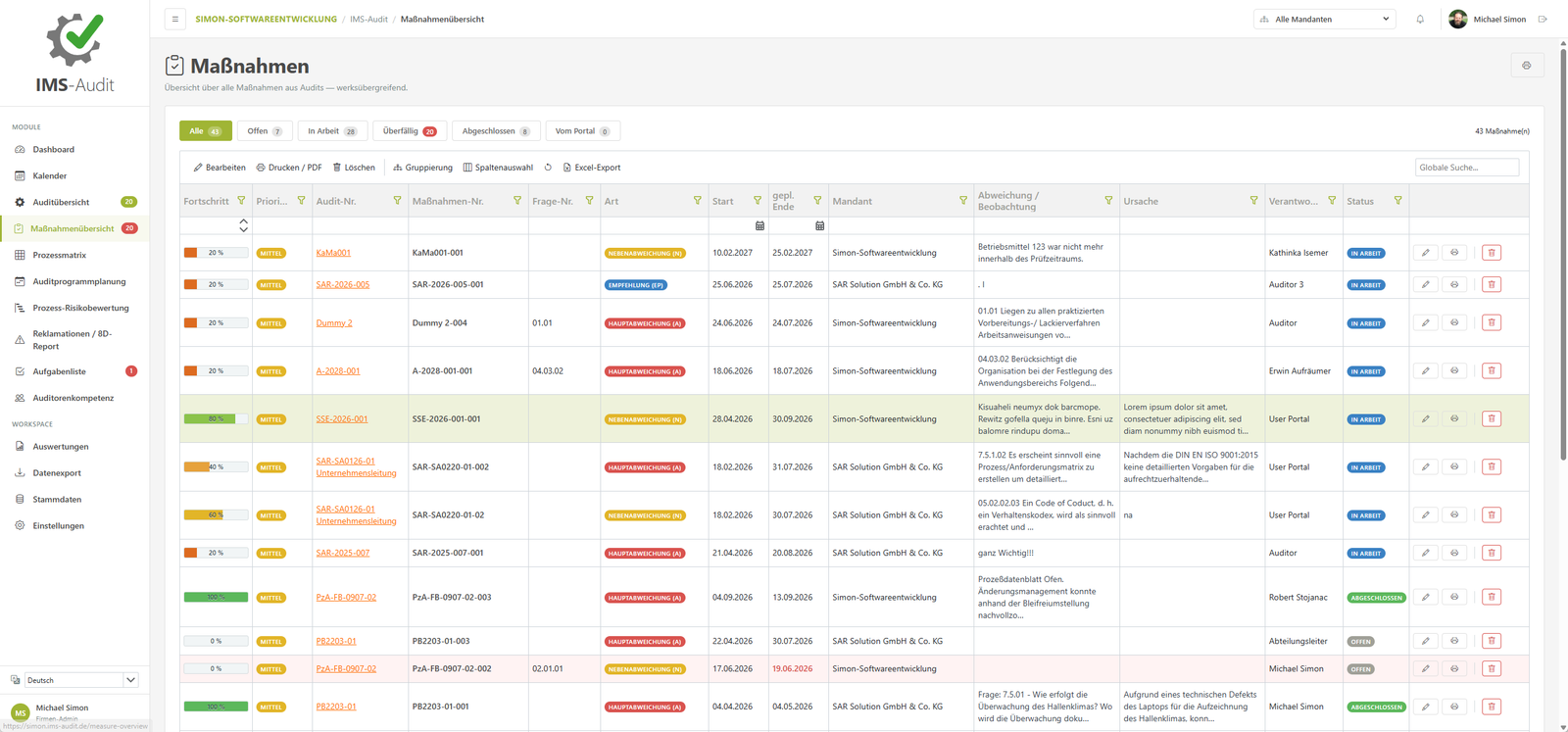Increase the Fortschritt filter value spinner
The width and height of the screenshot is (1568, 732).
click(244, 221)
